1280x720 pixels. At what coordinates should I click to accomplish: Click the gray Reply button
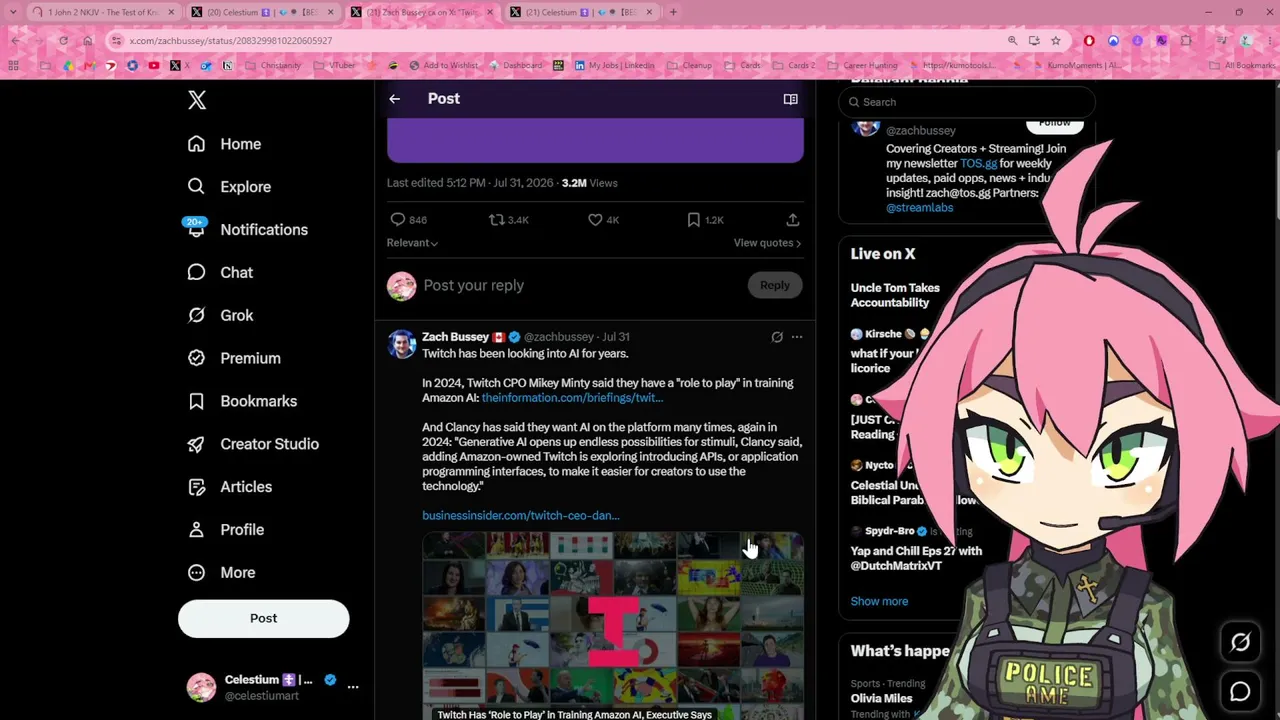pos(775,286)
